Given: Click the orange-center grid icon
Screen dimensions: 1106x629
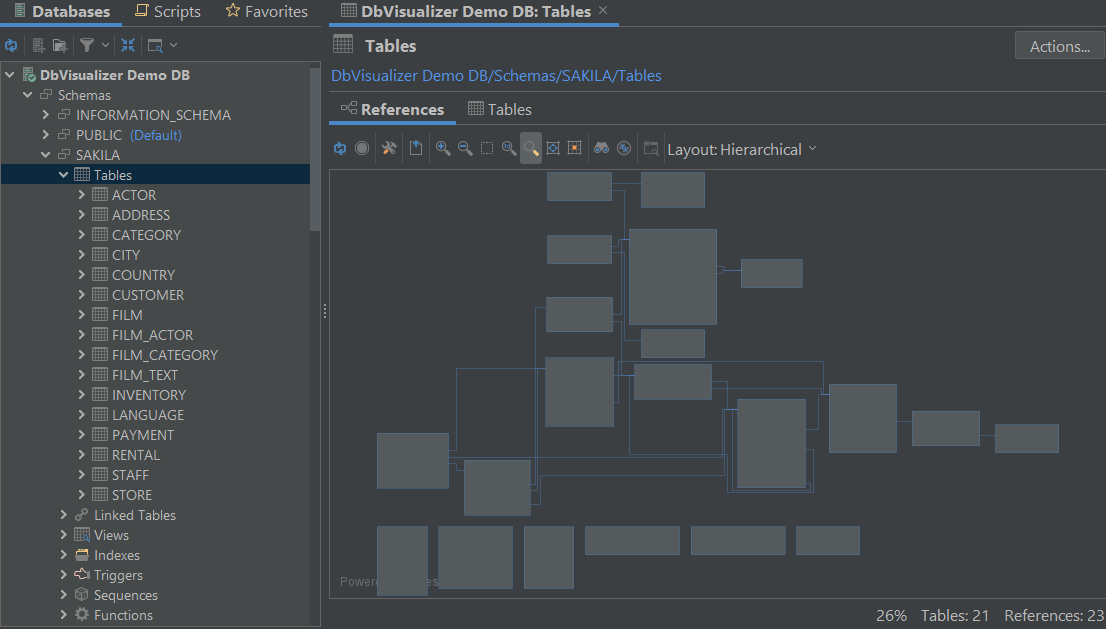Looking at the screenshot, I should coord(575,148).
